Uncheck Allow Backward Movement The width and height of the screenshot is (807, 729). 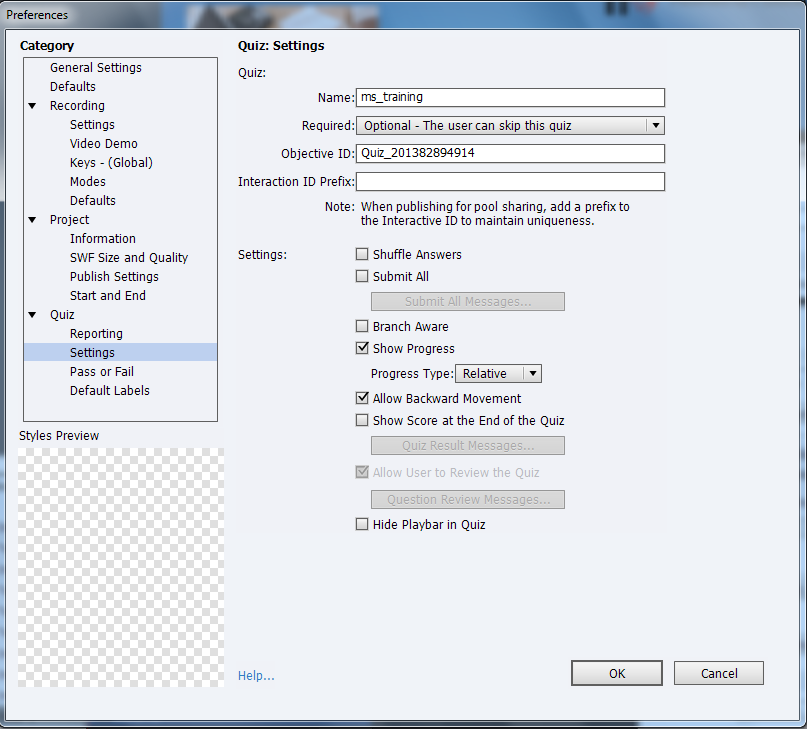(362, 398)
